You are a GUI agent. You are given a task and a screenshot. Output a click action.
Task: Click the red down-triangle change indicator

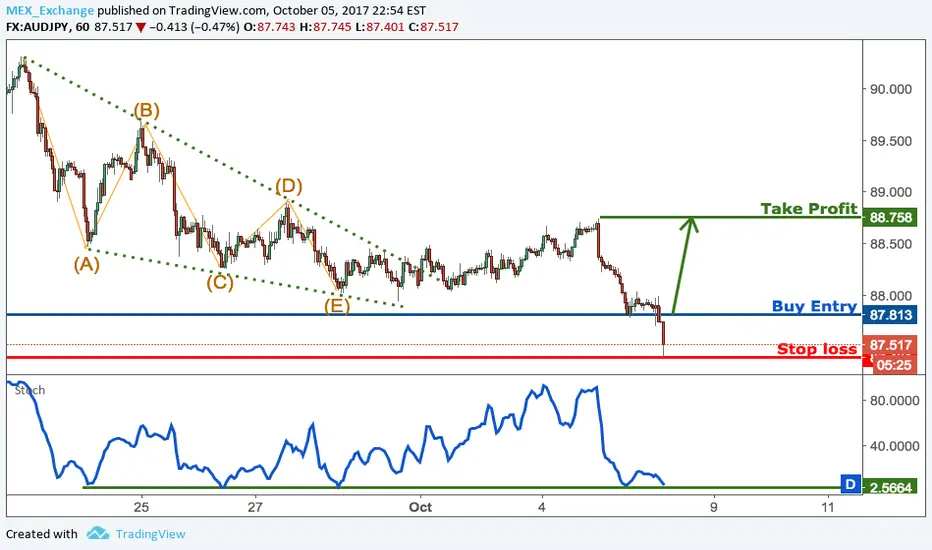click(141, 27)
